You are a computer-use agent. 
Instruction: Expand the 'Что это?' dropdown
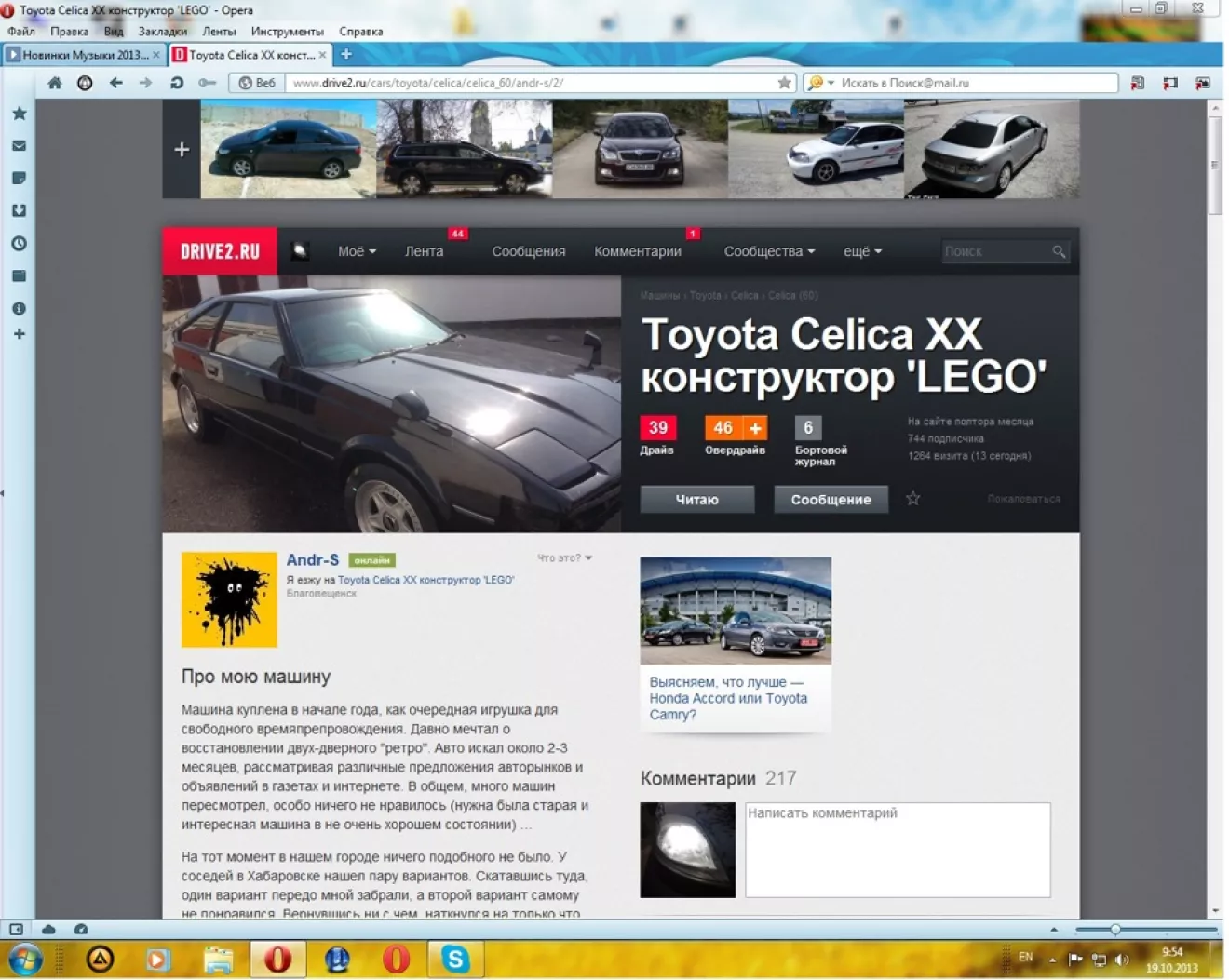(x=564, y=558)
